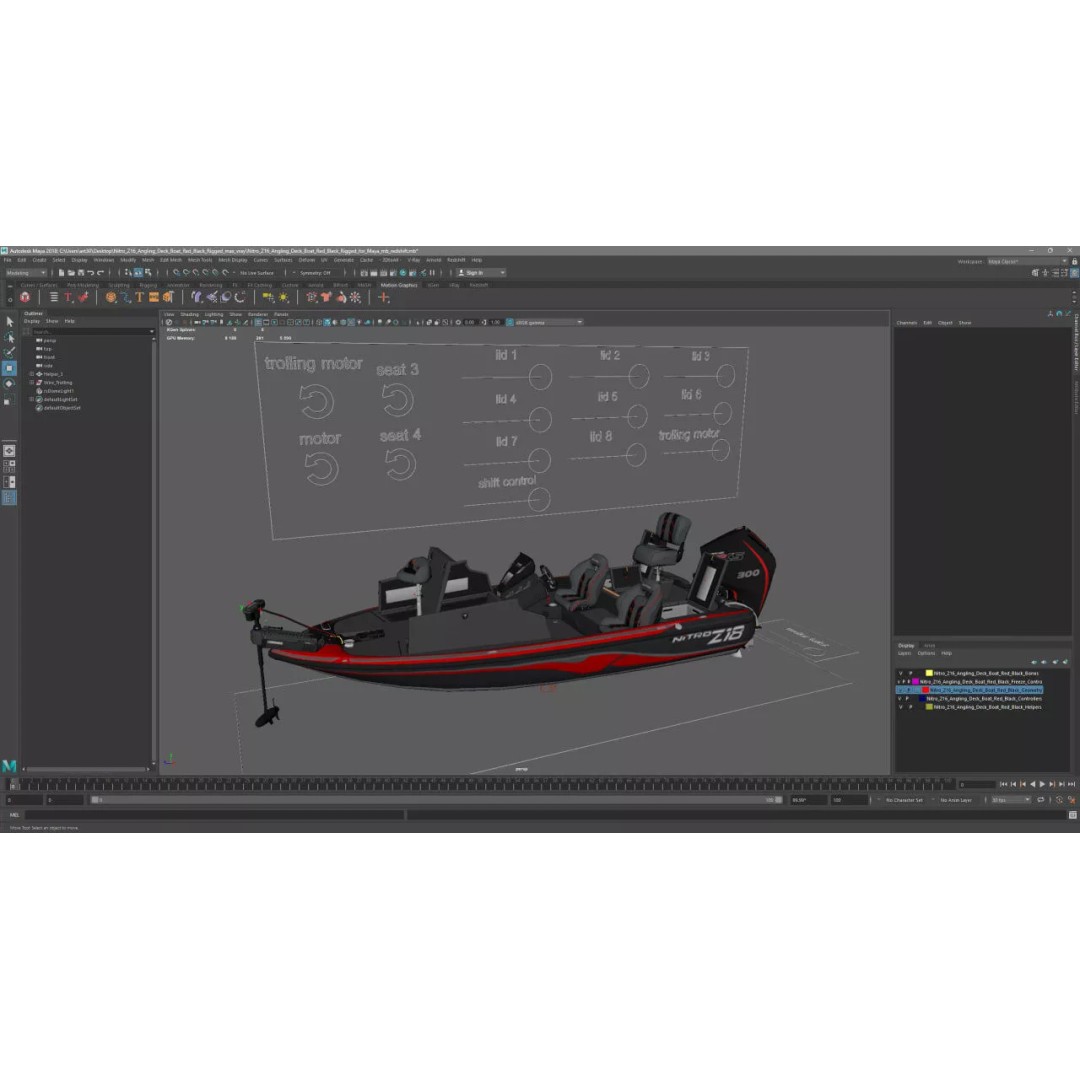This screenshot has width=1080, height=1080.
Task: Click the Maya logo icon at bottom left
Action: (9, 766)
